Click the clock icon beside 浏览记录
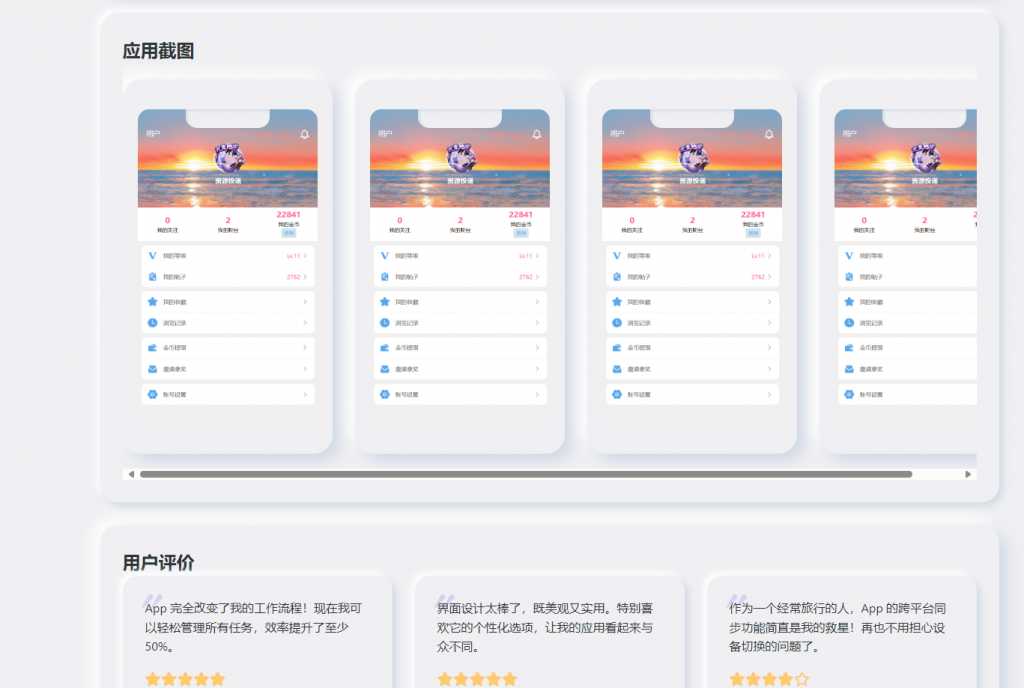Viewport: 1024px width, 688px height. pyautogui.click(x=150, y=323)
